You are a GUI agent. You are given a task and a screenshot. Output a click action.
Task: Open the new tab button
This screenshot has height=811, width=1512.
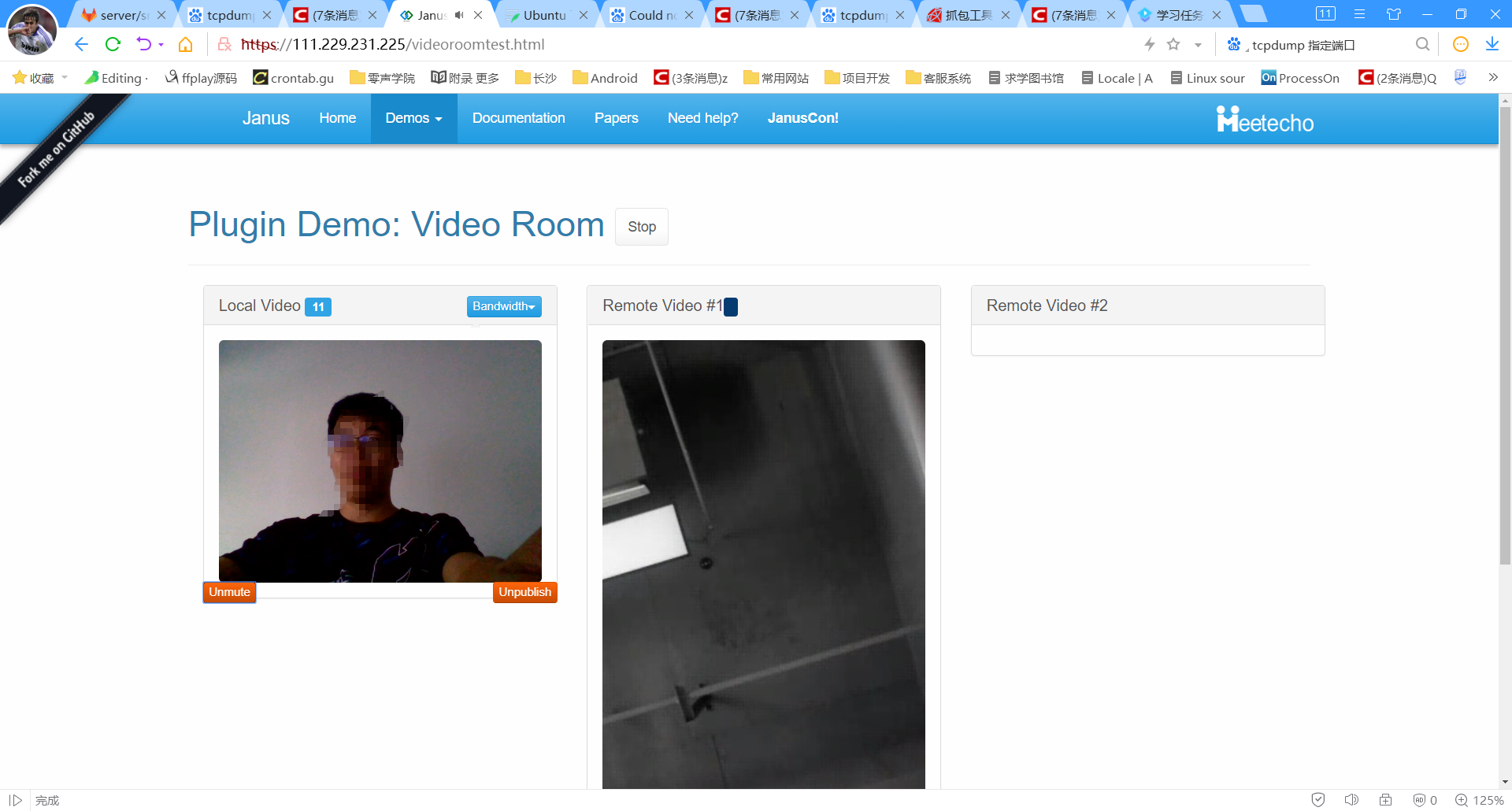[x=1253, y=14]
